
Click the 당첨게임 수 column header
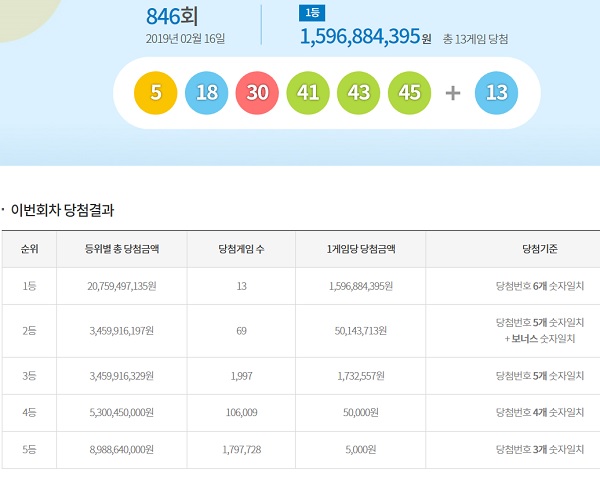point(241,249)
